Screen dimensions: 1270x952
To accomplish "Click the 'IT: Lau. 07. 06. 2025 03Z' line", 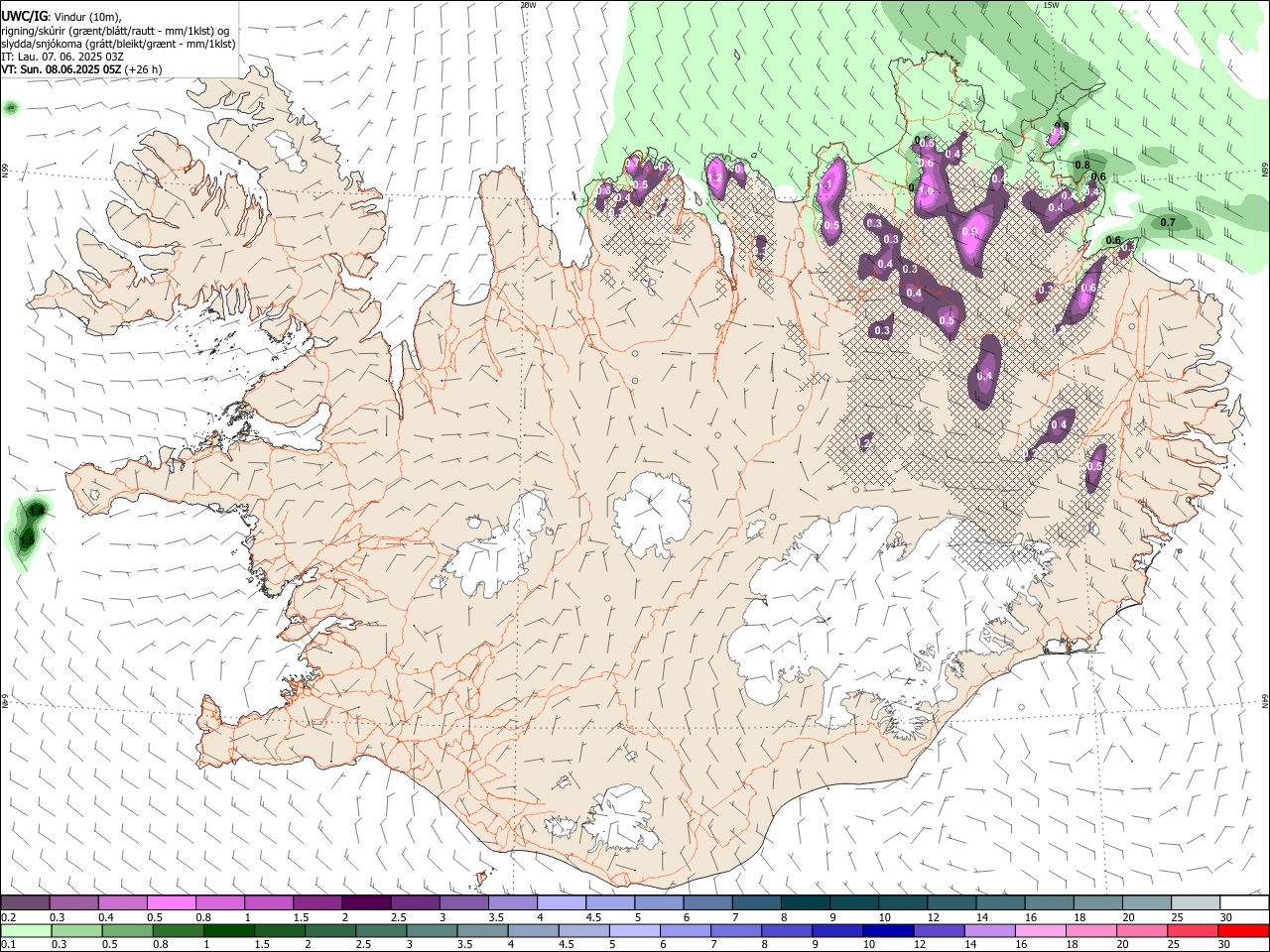I will click(x=63, y=57).
